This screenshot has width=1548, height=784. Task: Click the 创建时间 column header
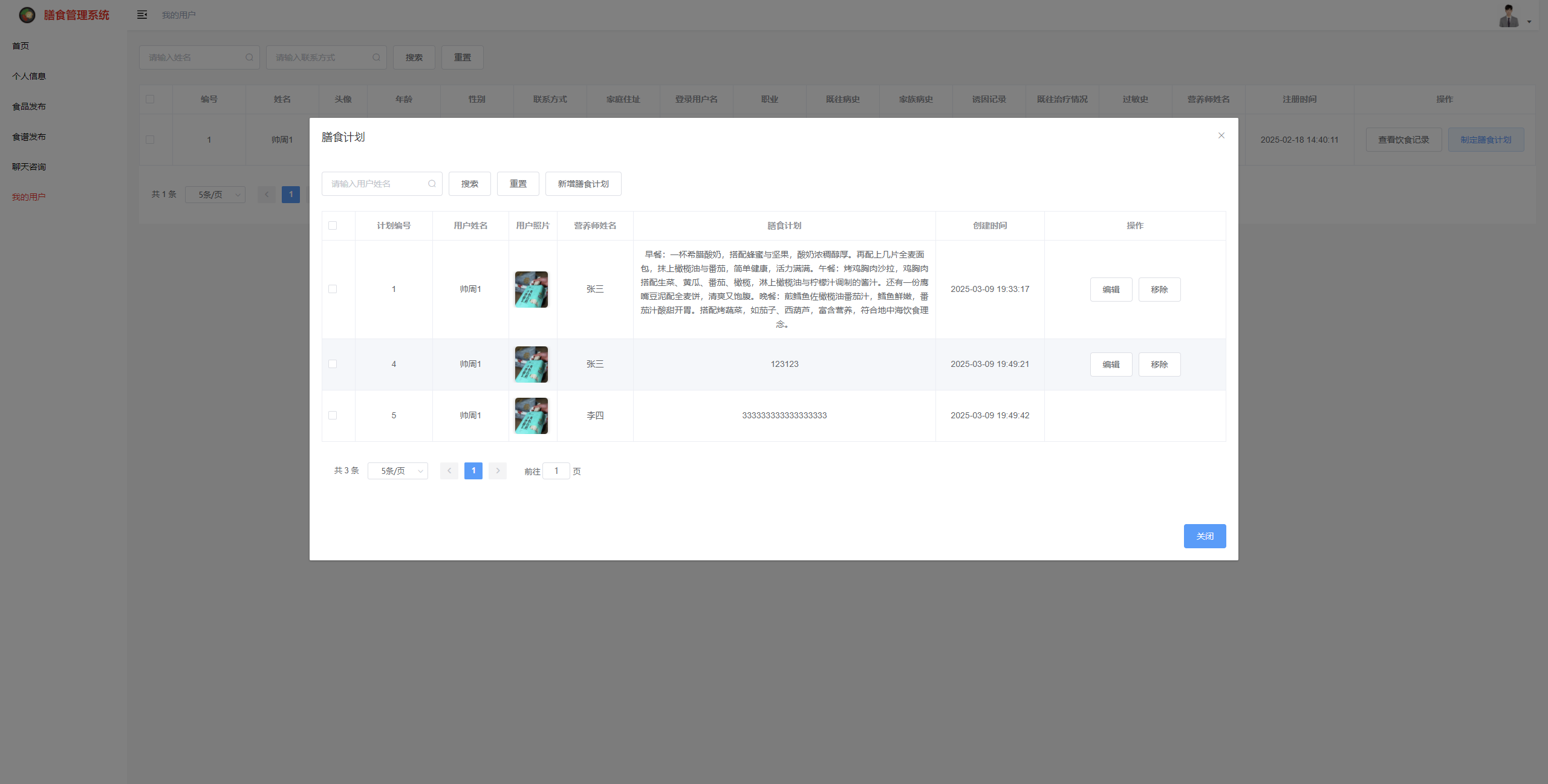coord(990,225)
